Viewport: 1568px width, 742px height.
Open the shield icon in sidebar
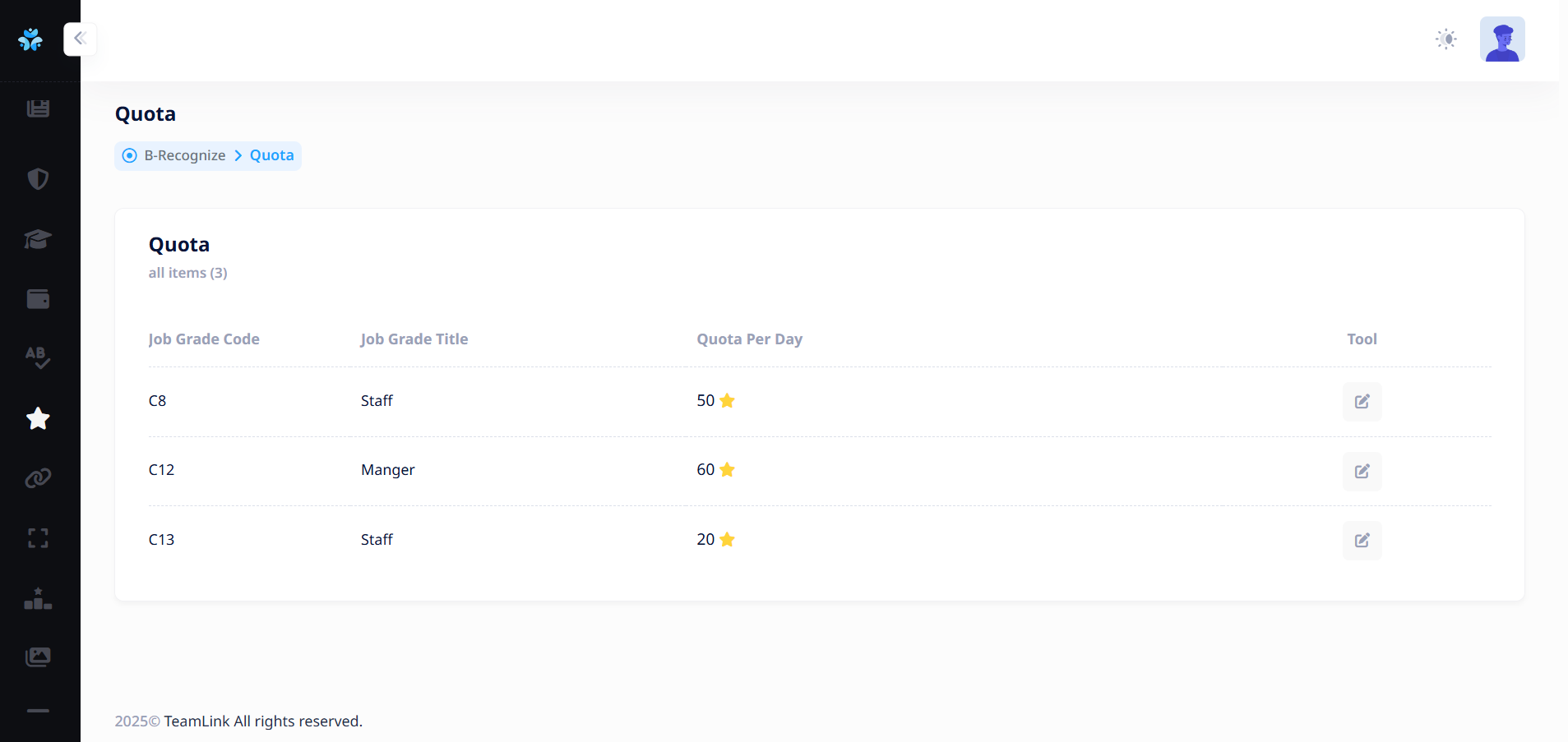click(x=38, y=179)
